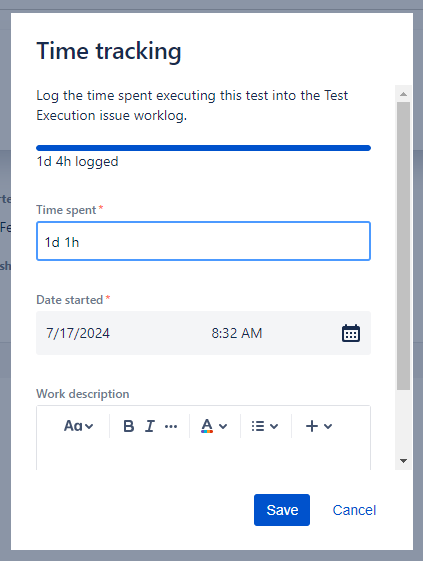Expand the list options chevron
423x561 pixels.
click(274, 426)
